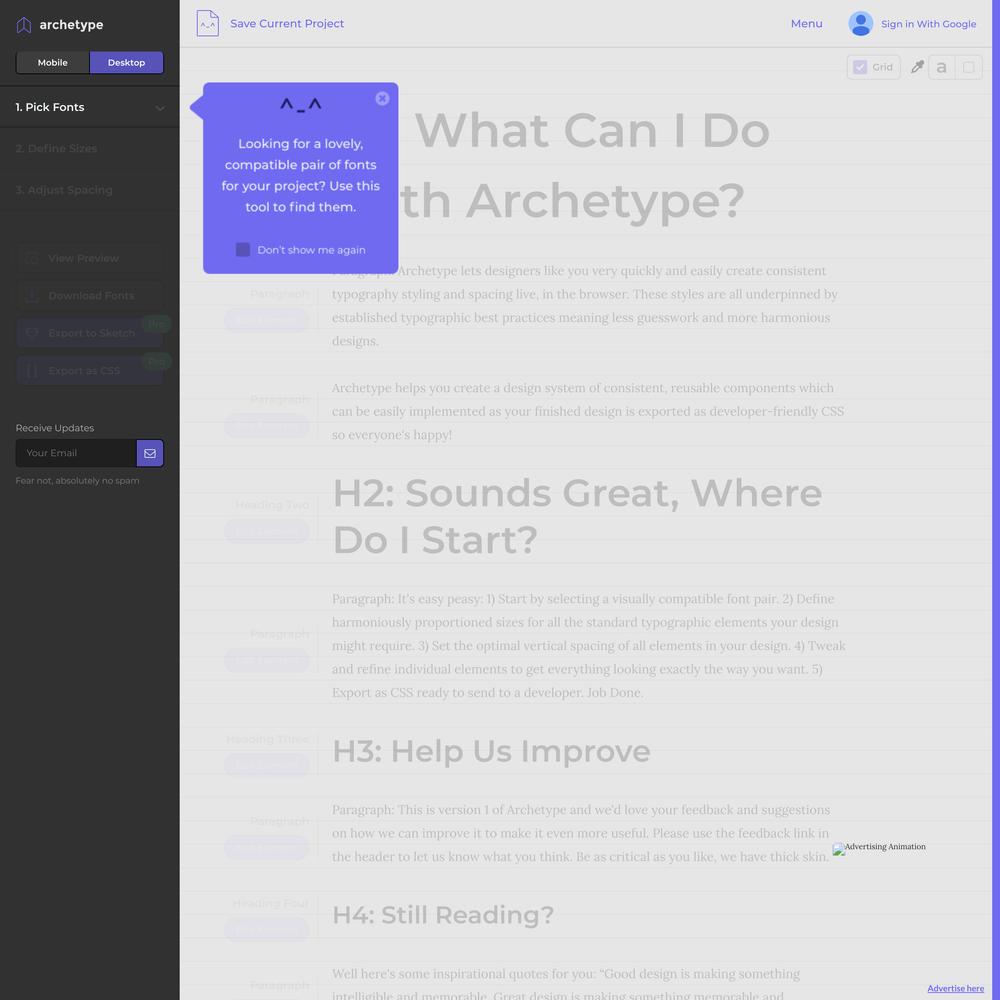Click the square background color button

point(968,67)
